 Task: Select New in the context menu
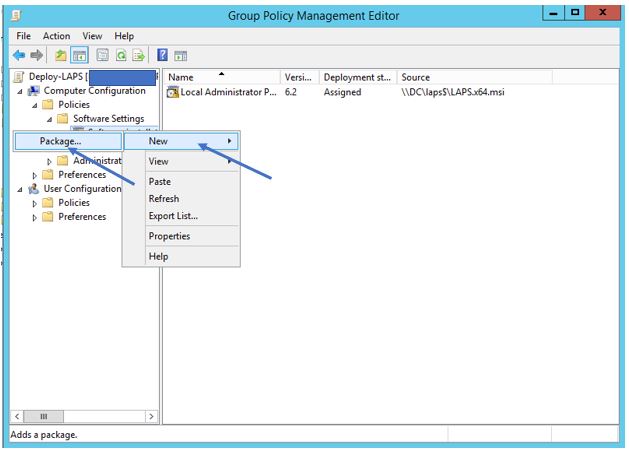(x=182, y=141)
